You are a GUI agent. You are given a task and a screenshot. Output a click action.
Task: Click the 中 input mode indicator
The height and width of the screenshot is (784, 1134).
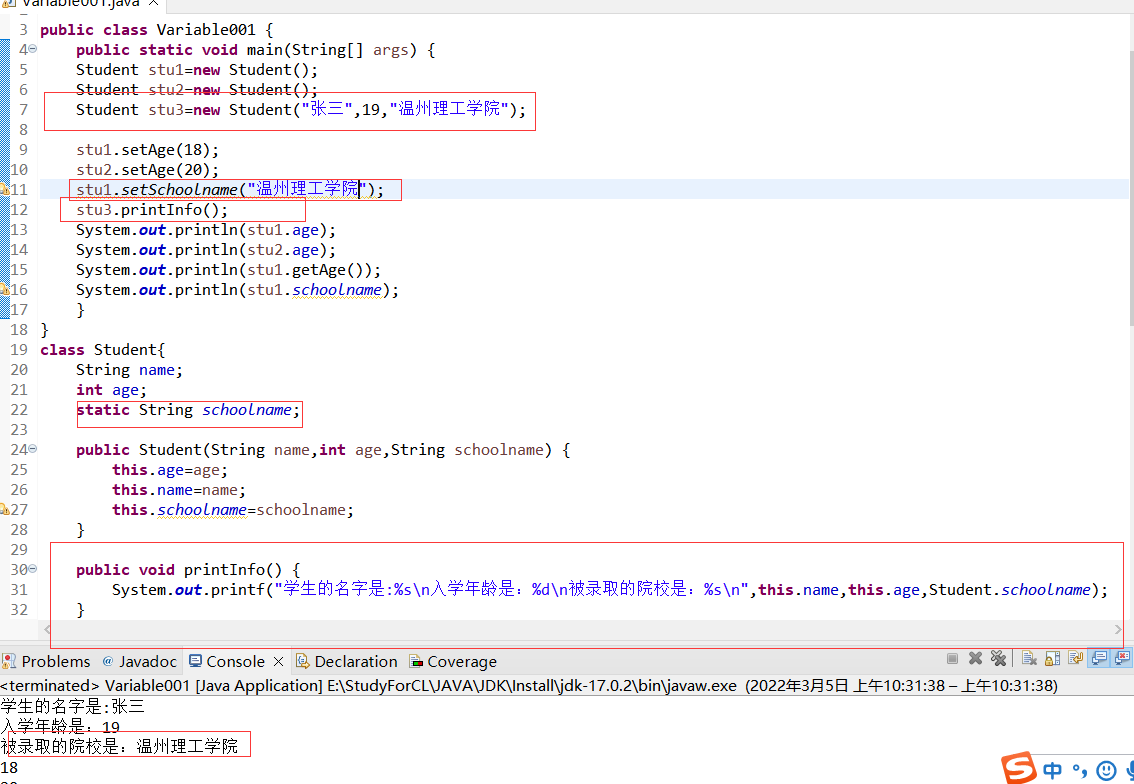click(x=1052, y=770)
